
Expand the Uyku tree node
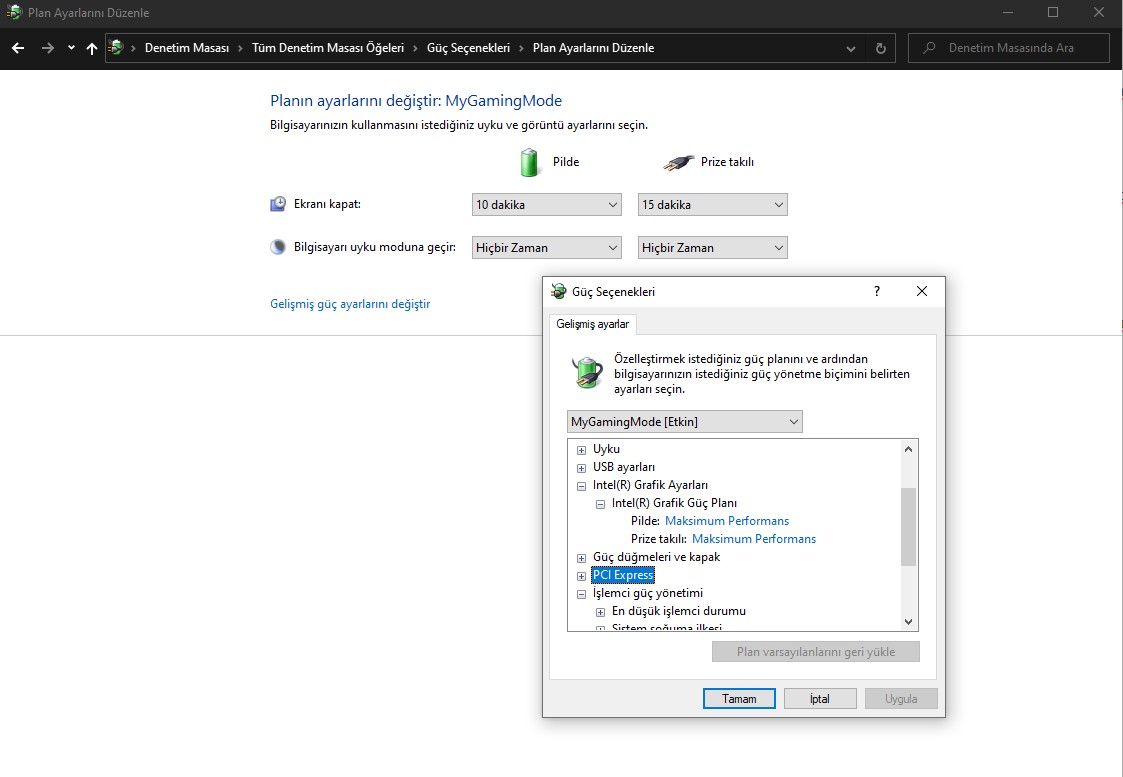coord(581,450)
